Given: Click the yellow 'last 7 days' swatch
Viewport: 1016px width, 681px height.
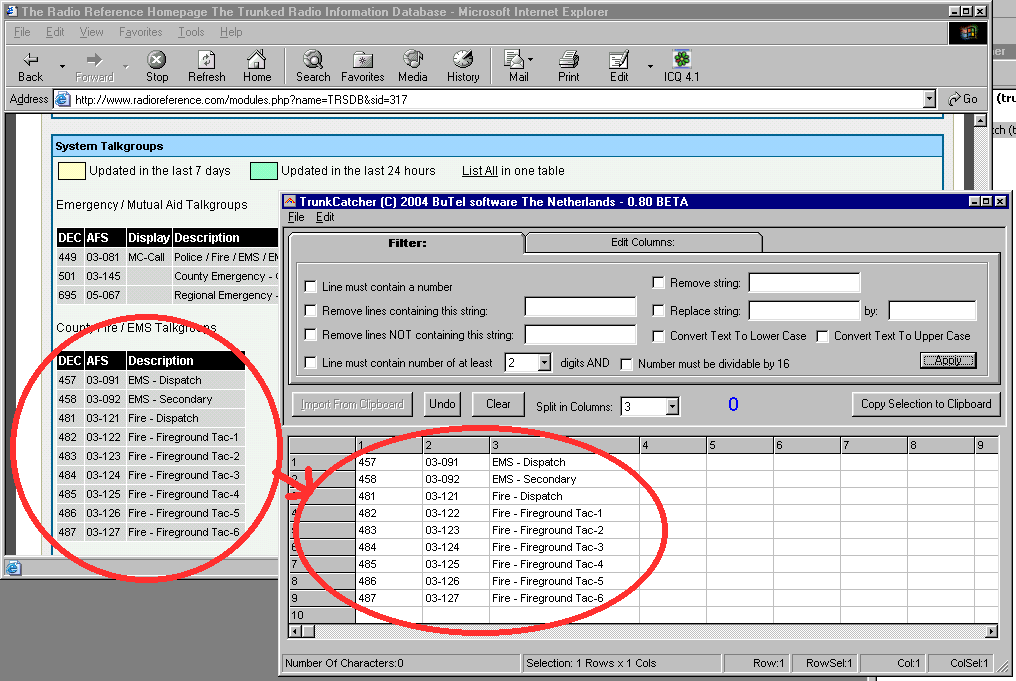Looking at the screenshot, I should click(72, 171).
